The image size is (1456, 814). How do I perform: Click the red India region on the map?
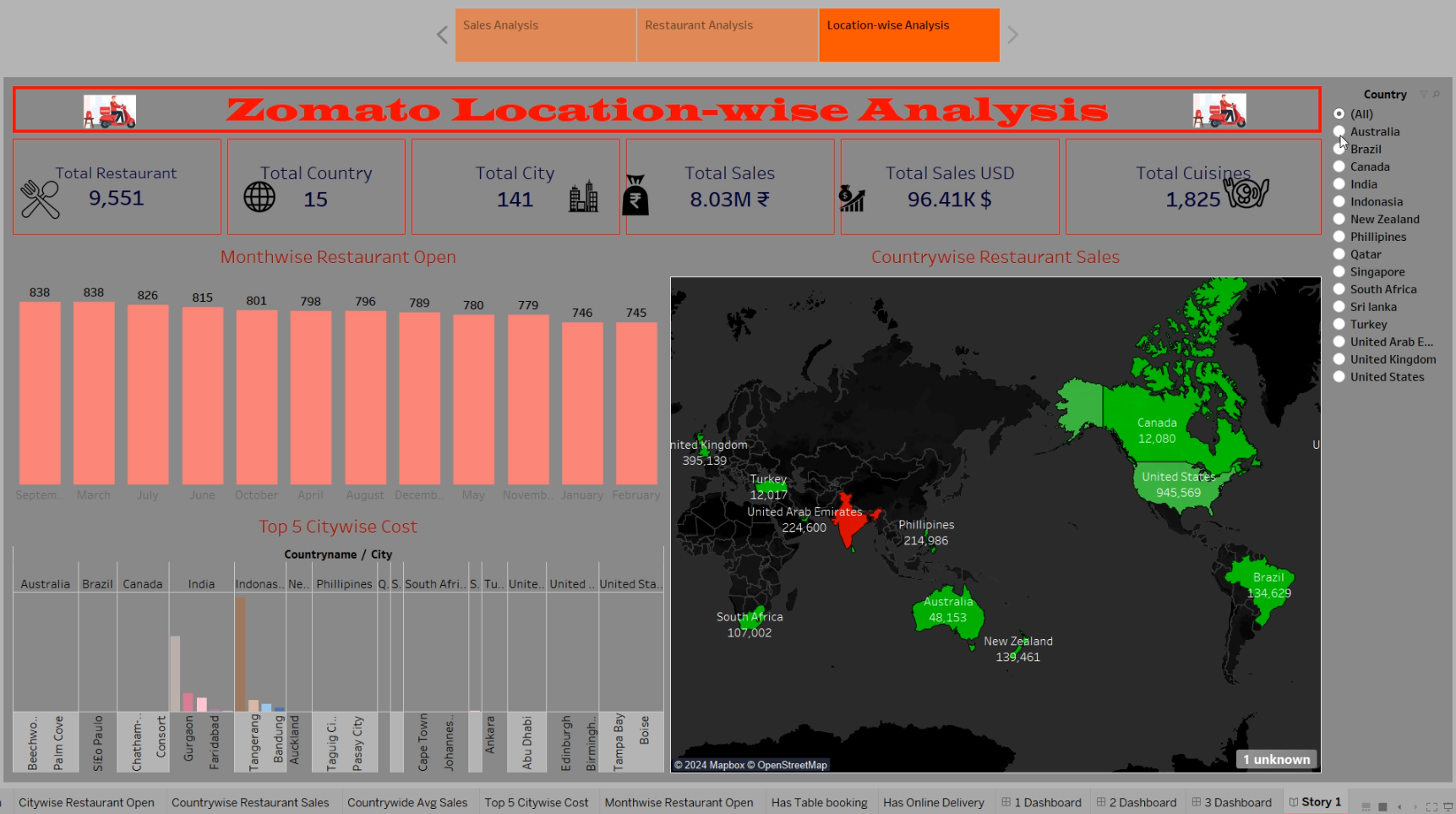[850, 522]
